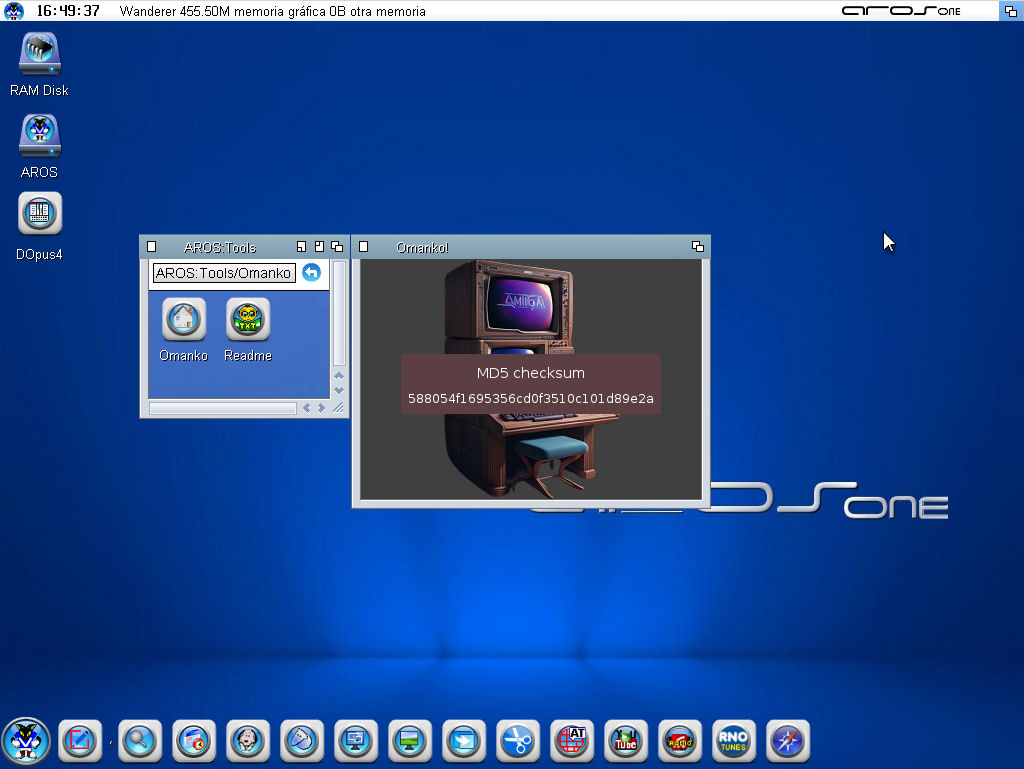The height and width of the screenshot is (769, 1024).
Task: Launch the scissors tool in the dock
Action: click(x=517, y=741)
